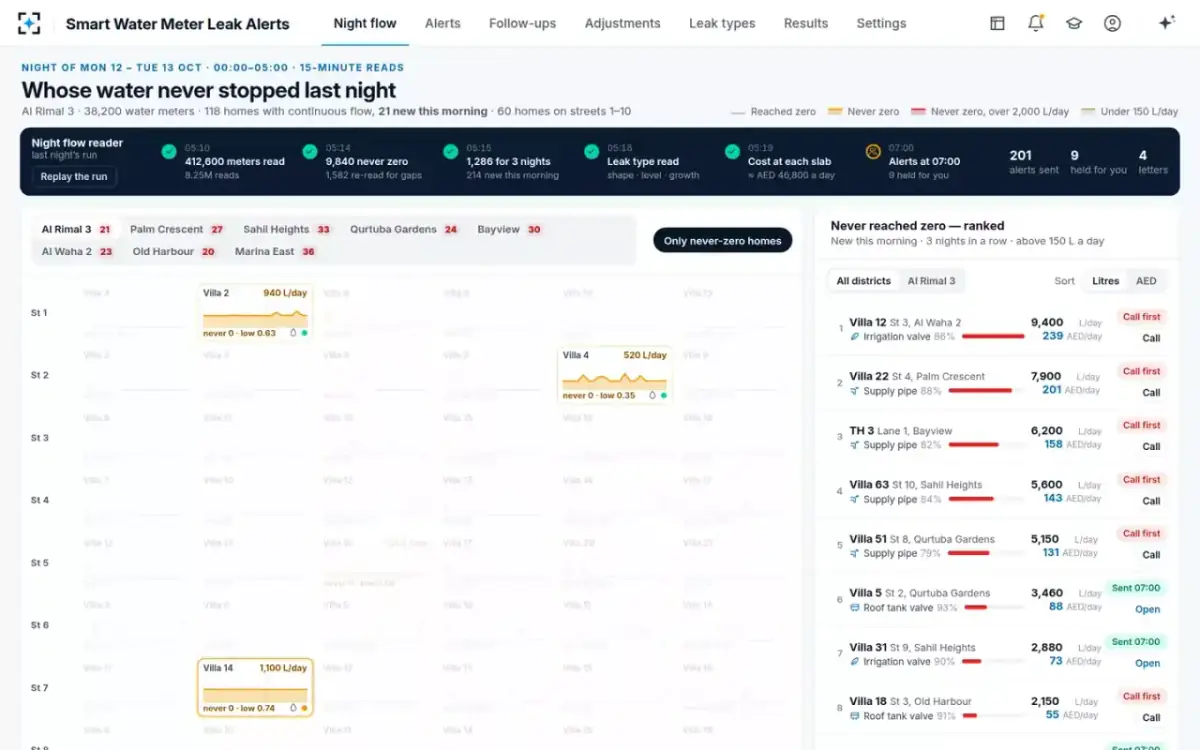Click Replay the run button
Viewport: 1200px width, 750px height.
pos(74,177)
